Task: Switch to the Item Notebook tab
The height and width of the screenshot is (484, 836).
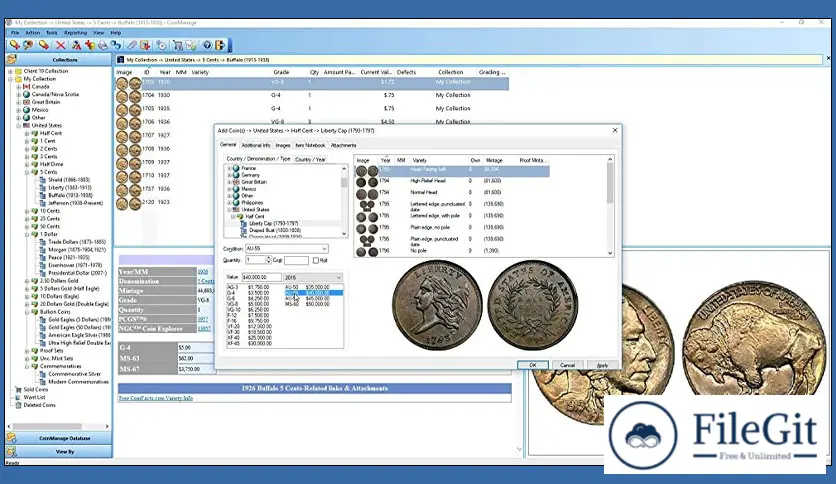Action: pyautogui.click(x=310, y=145)
